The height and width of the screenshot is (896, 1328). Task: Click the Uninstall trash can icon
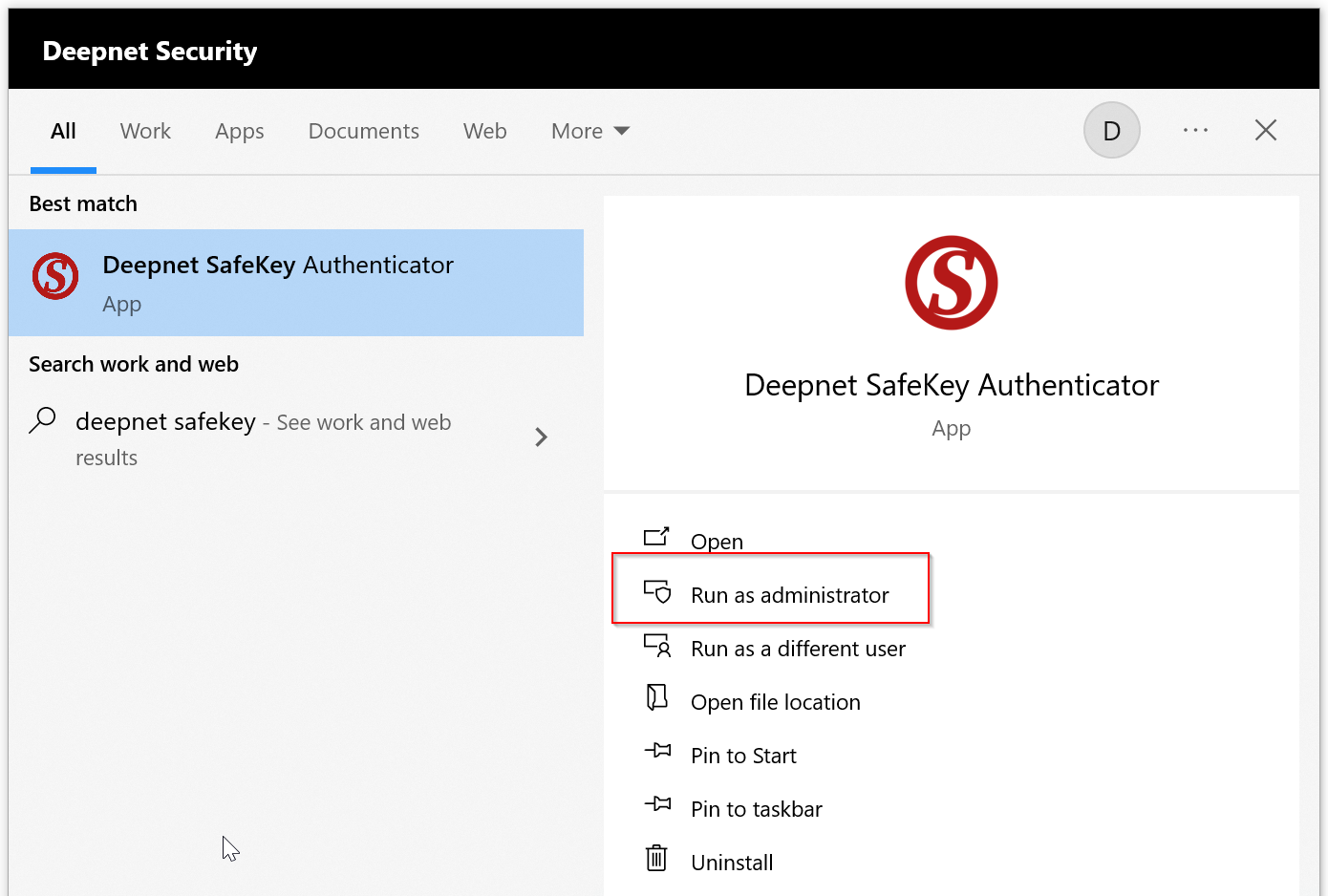(656, 859)
